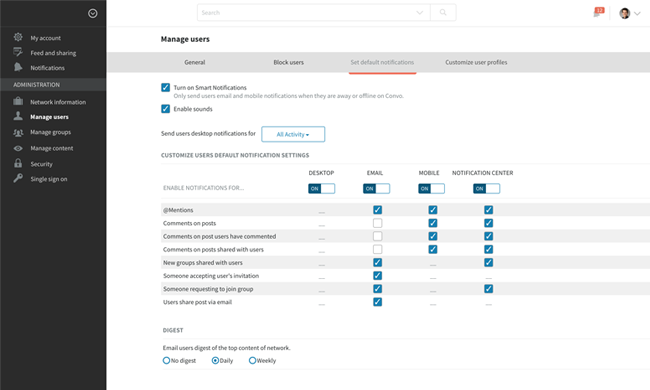Go to Notifications in sidebar

click(x=47, y=68)
